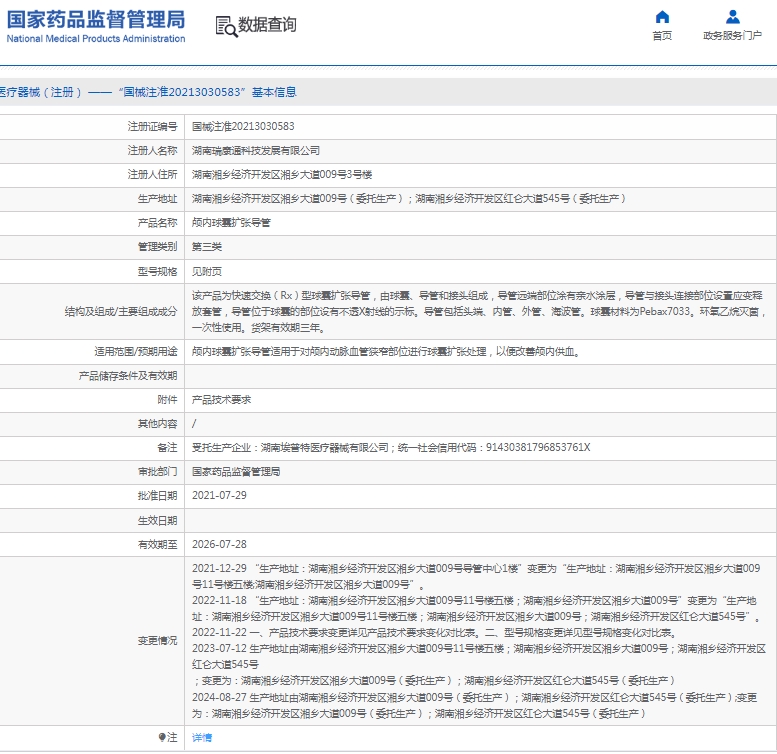Click the 注册人住所 row label
This screenshot has height=754, width=777.
coord(152,174)
